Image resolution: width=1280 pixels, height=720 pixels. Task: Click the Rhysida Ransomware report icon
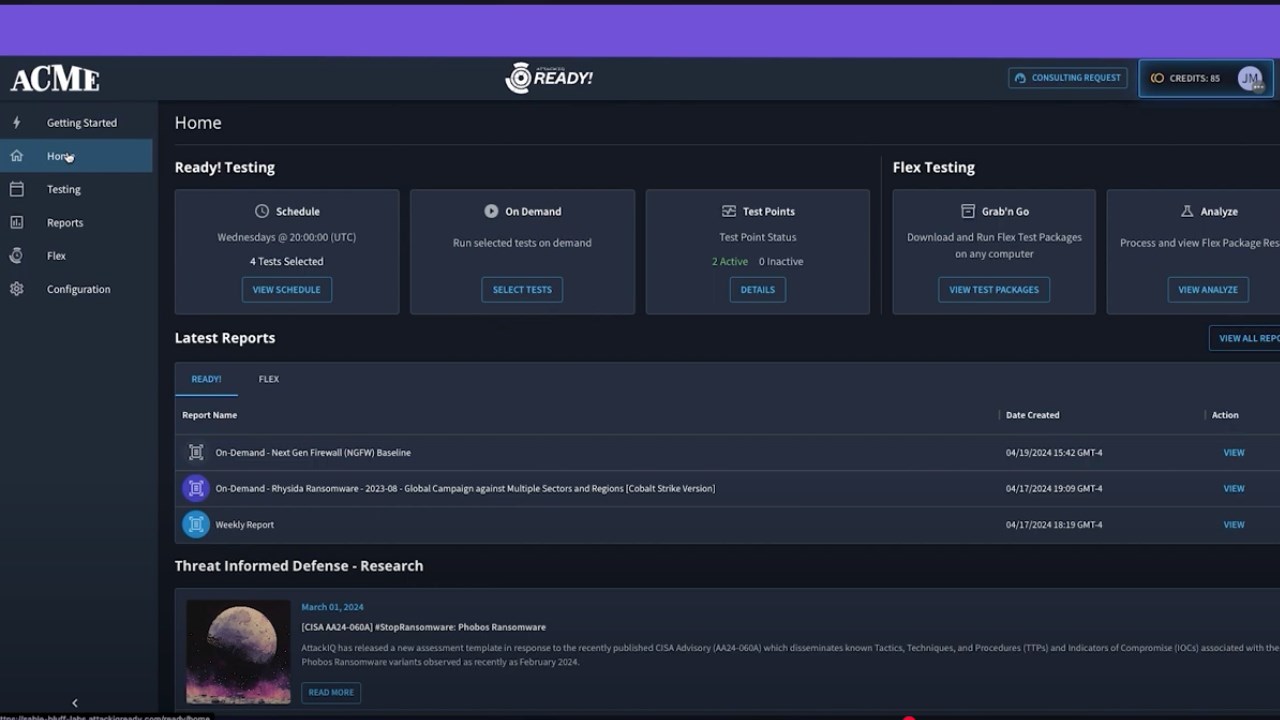coord(196,488)
